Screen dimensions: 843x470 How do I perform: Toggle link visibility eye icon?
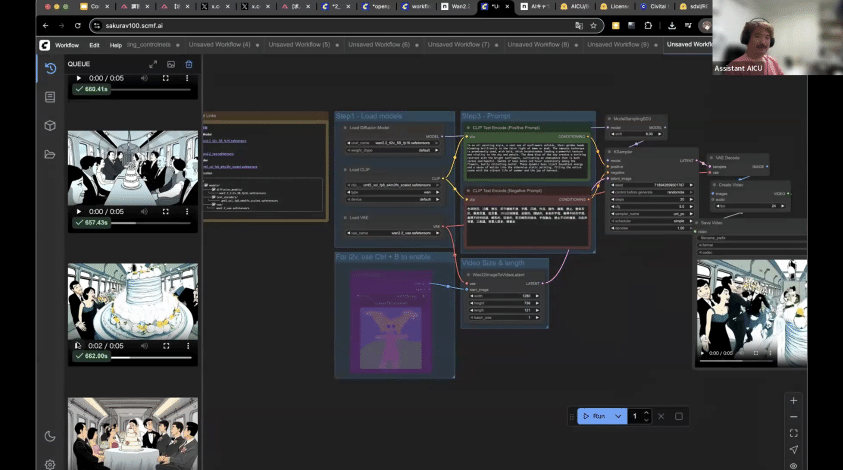point(794,465)
